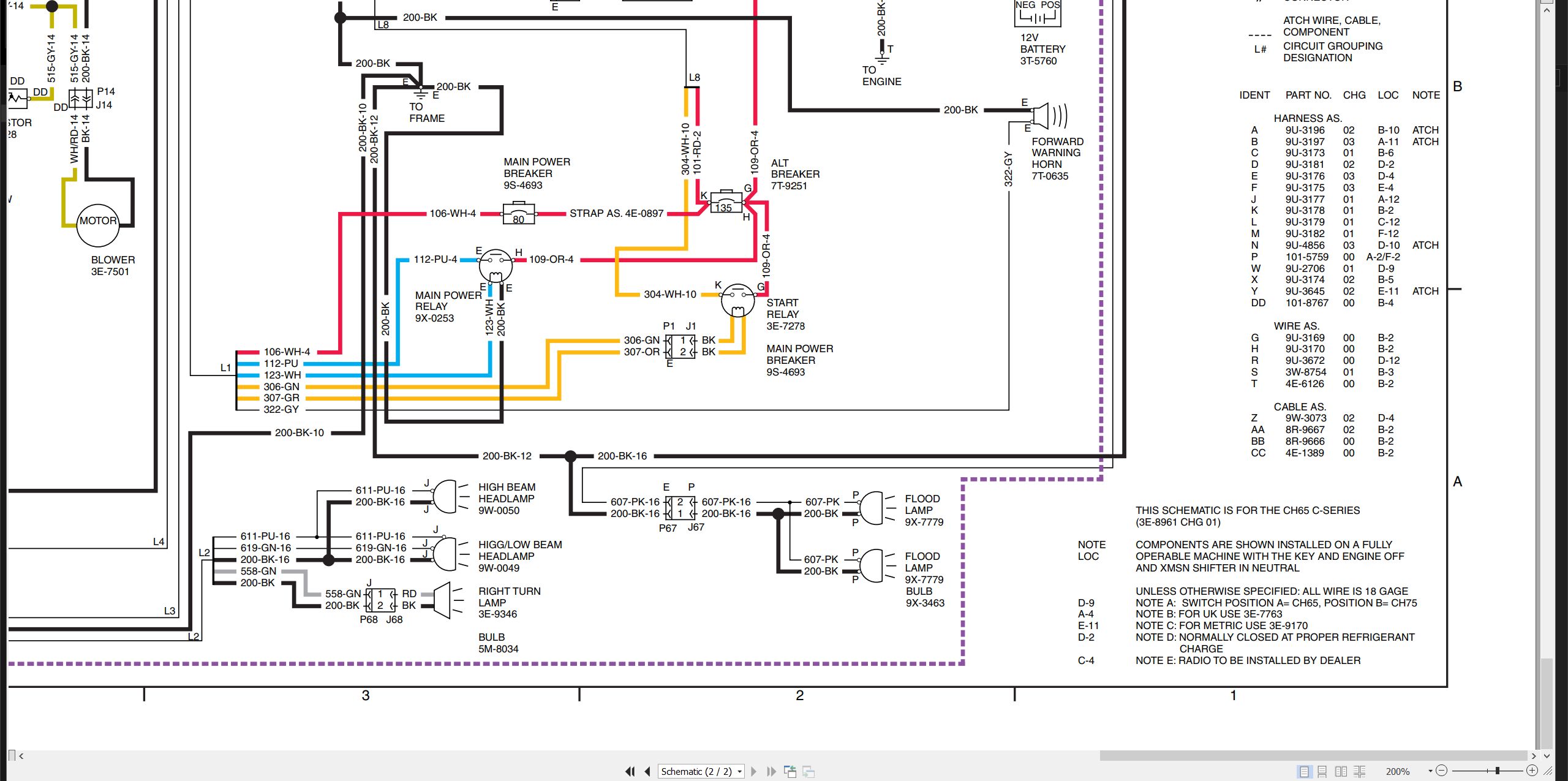Image resolution: width=1568 pixels, height=781 pixels.
Task: Click the main power breaker '80' symbol
Action: click(518, 214)
